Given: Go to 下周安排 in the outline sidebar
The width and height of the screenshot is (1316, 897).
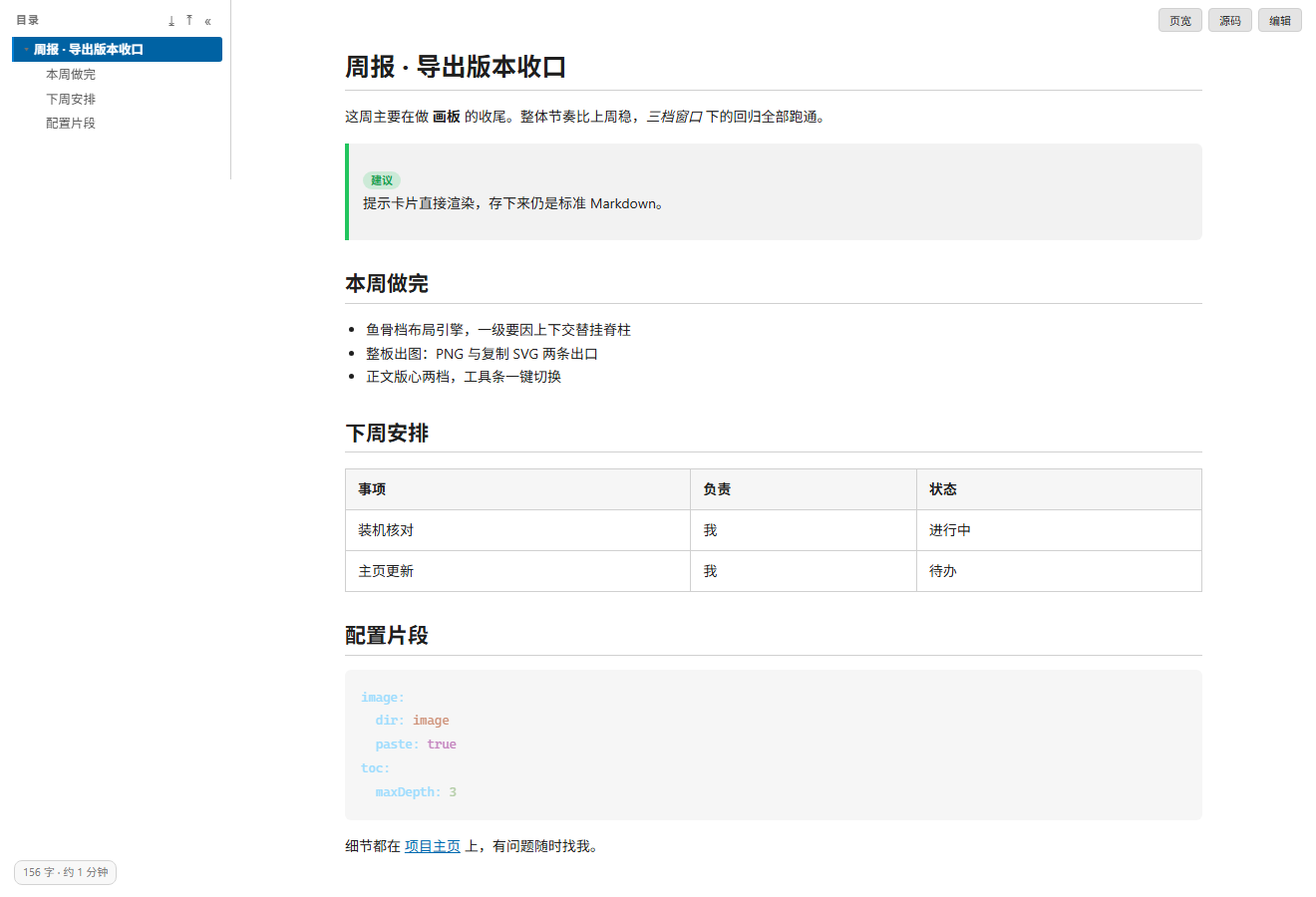Looking at the screenshot, I should click(71, 99).
